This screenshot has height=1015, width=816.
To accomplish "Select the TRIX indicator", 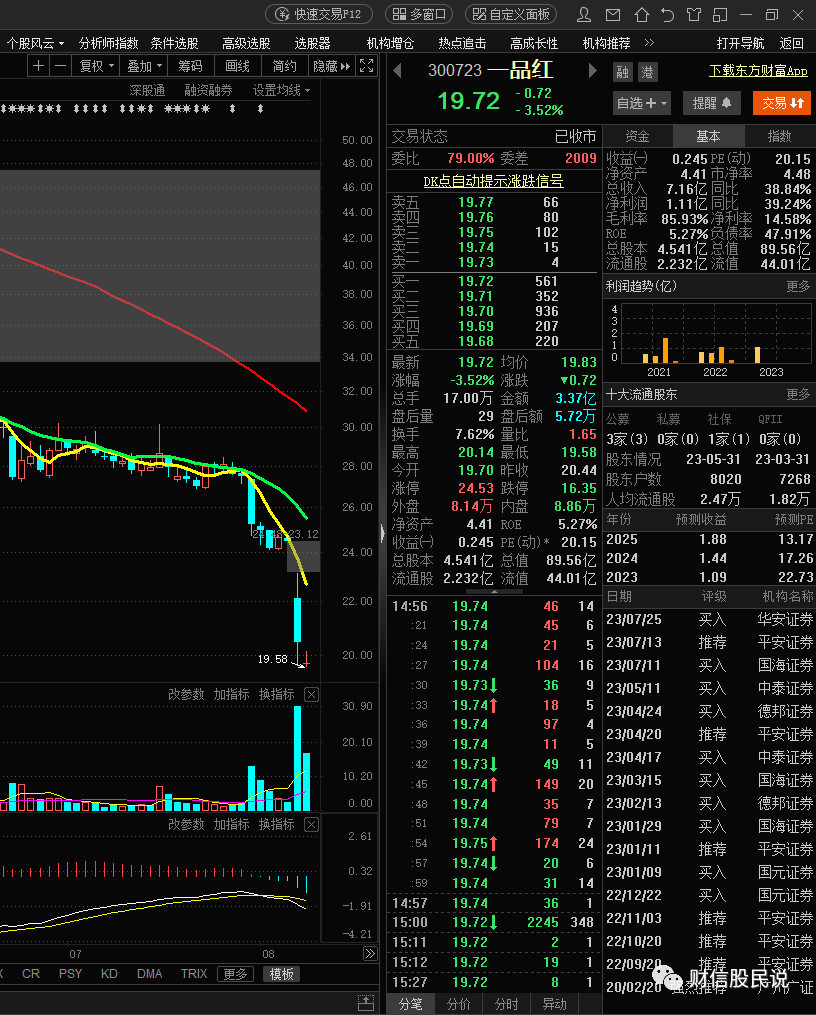I will pos(194,974).
